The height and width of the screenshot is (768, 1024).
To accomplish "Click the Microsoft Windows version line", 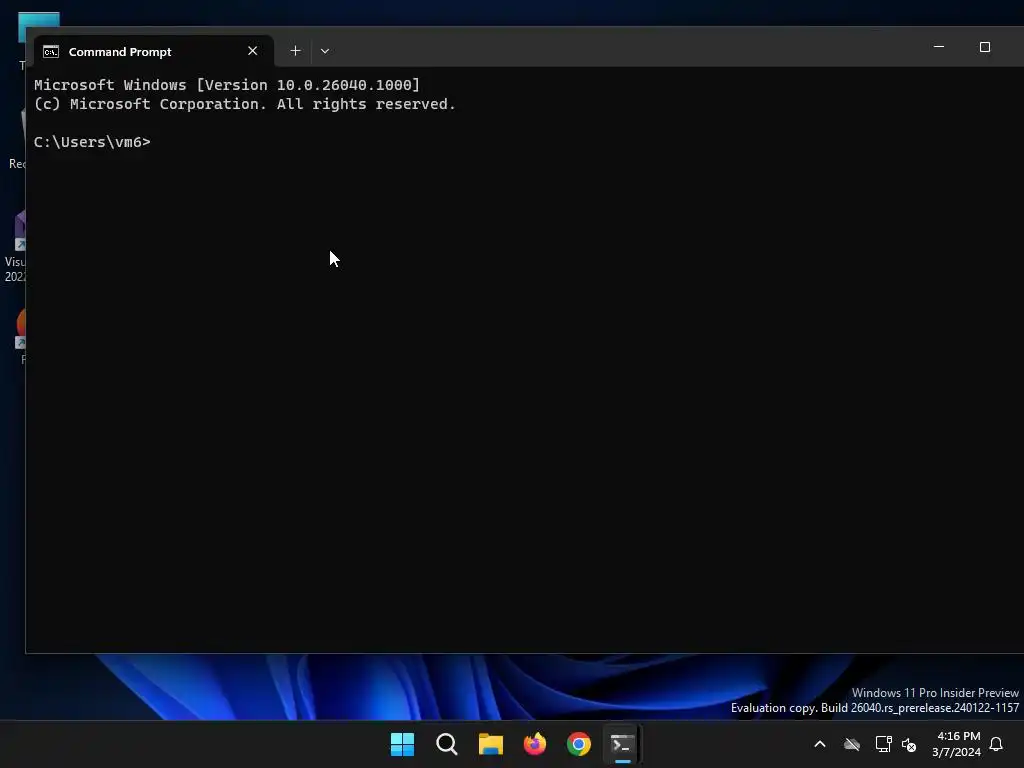I will pyautogui.click(x=227, y=85).
